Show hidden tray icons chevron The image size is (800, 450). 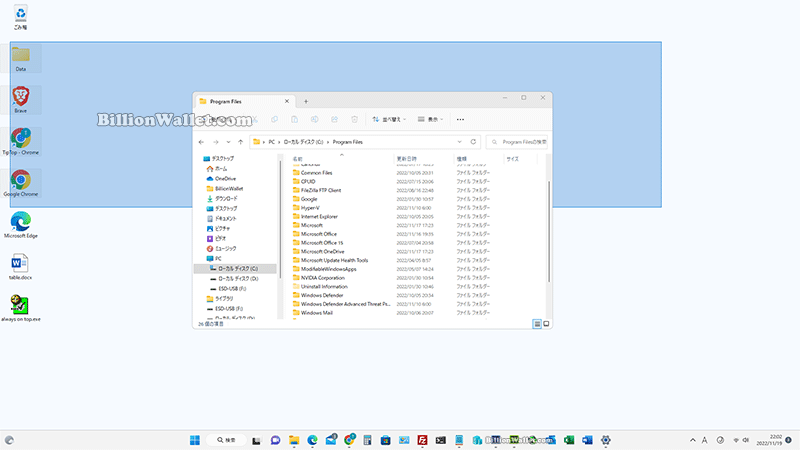[692, 440]
